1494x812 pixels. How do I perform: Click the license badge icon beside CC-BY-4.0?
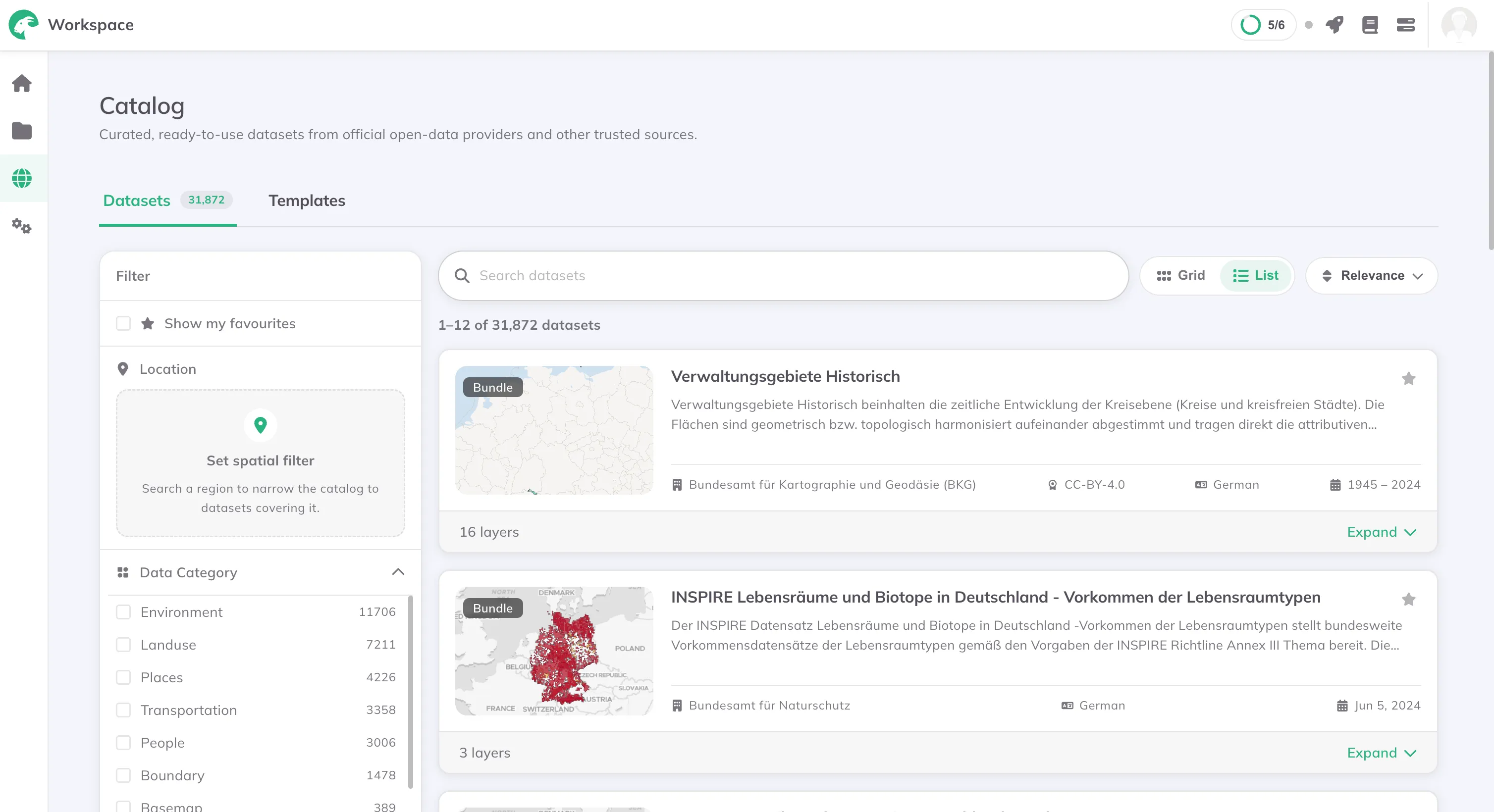click(1053, 485)
